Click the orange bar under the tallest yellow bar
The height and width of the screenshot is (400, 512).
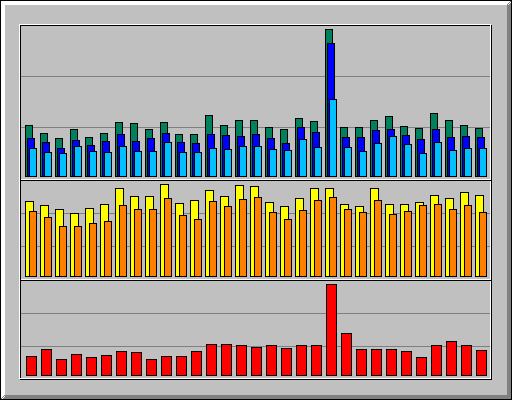[x=168, y=237]
